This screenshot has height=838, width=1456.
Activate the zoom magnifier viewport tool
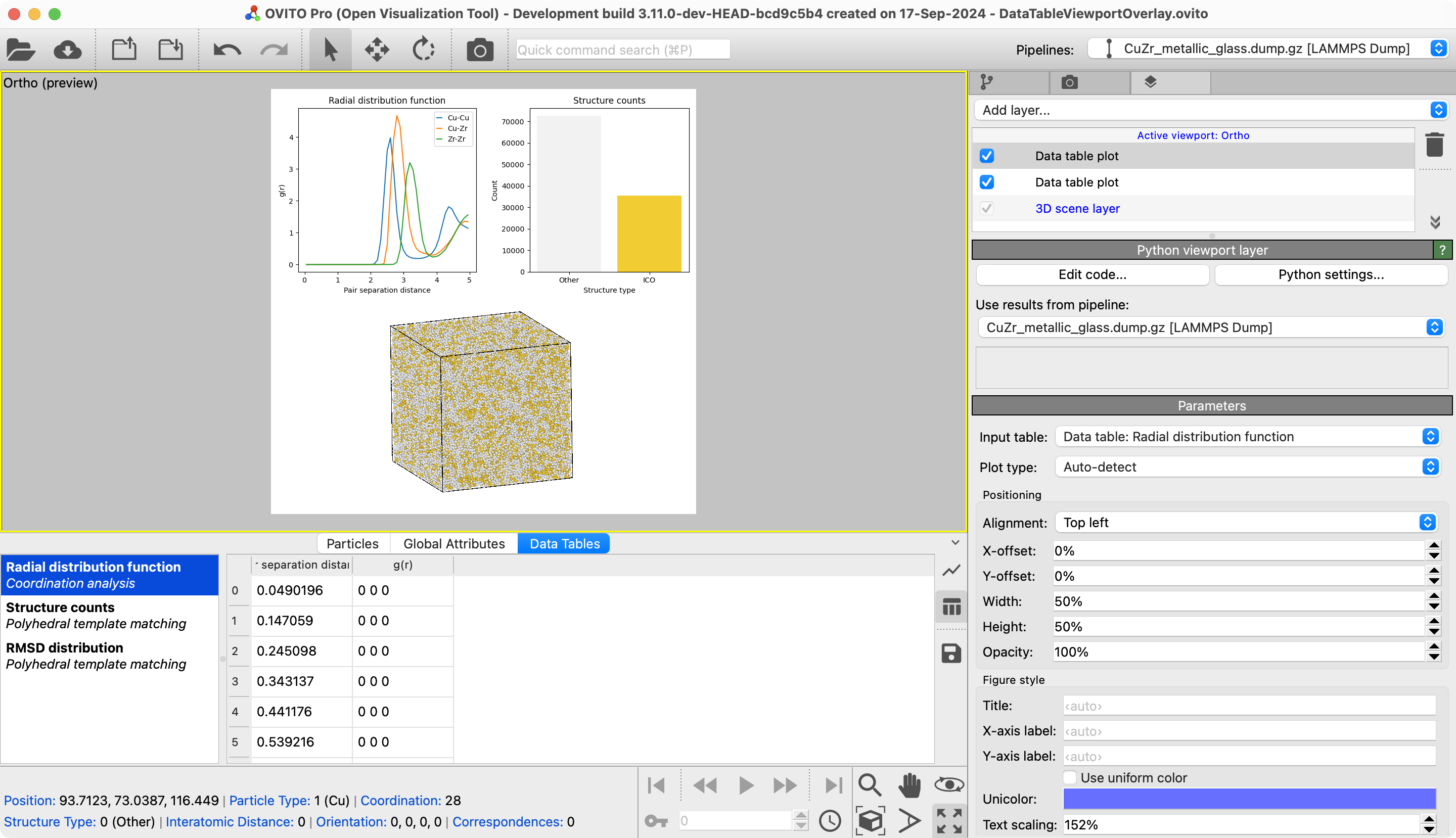coord(870,785)
